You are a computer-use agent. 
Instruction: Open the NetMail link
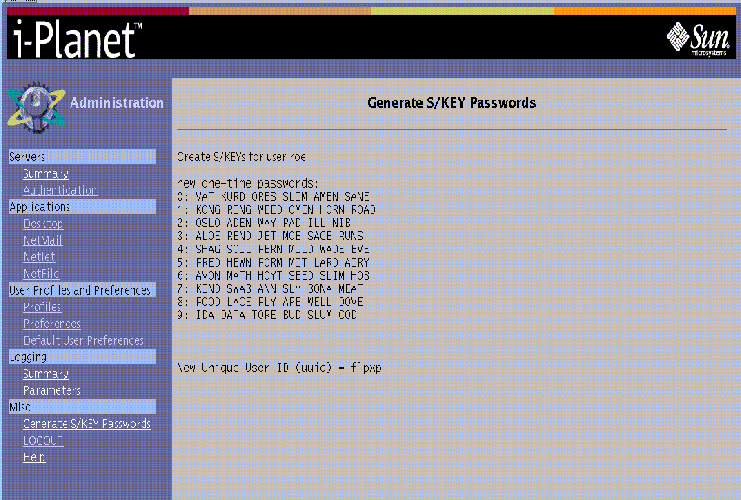43,240
